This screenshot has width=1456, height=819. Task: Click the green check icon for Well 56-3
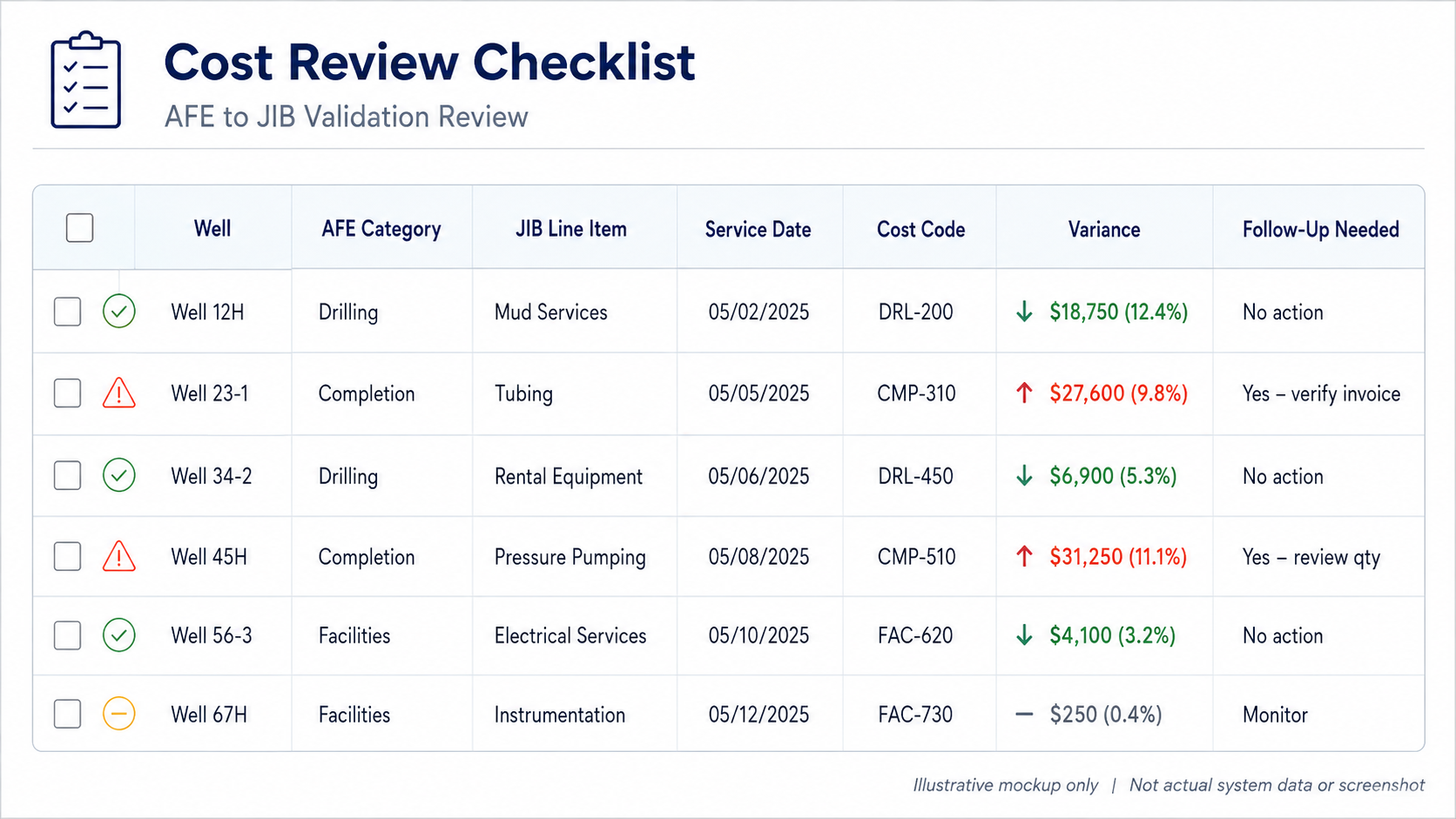click(x=119, y=635)
